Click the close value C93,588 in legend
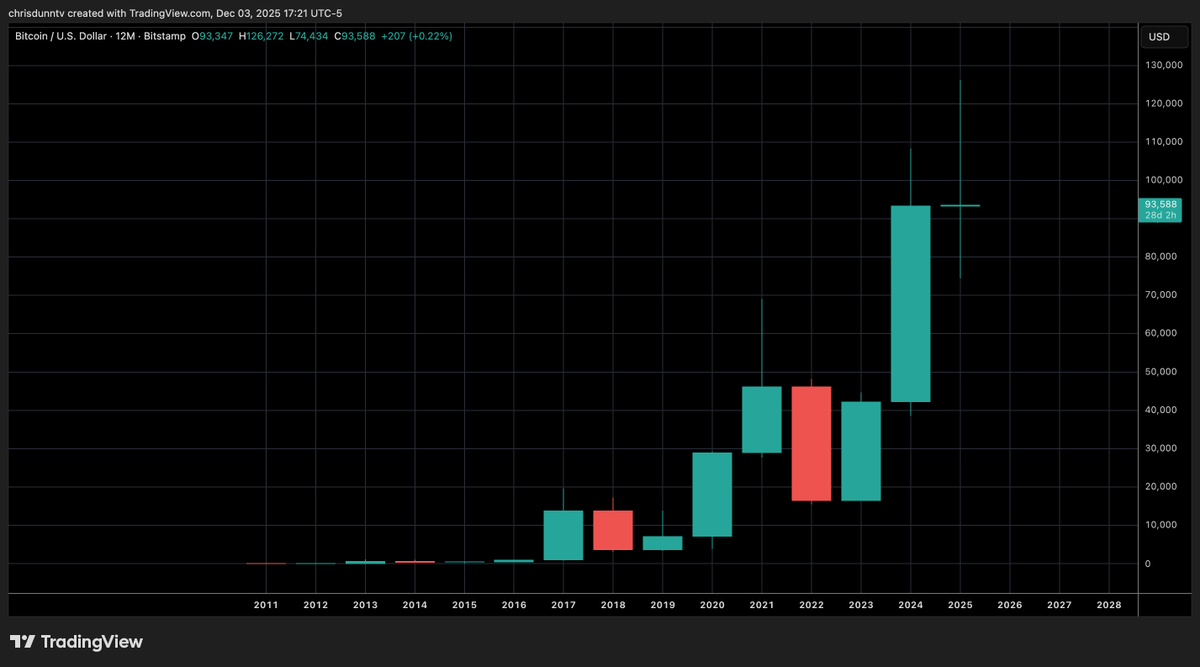Image resolution: width=1200 pixels, height=667 pixels. pyautogui.click(x=354, y=36)
